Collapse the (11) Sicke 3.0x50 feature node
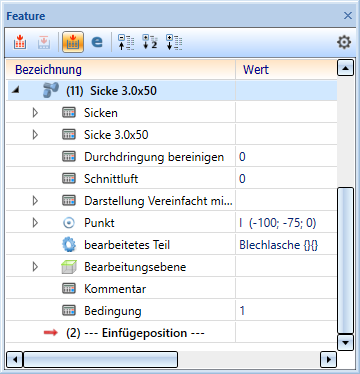This screenshot has width=360, height=374. coord(15,90)
